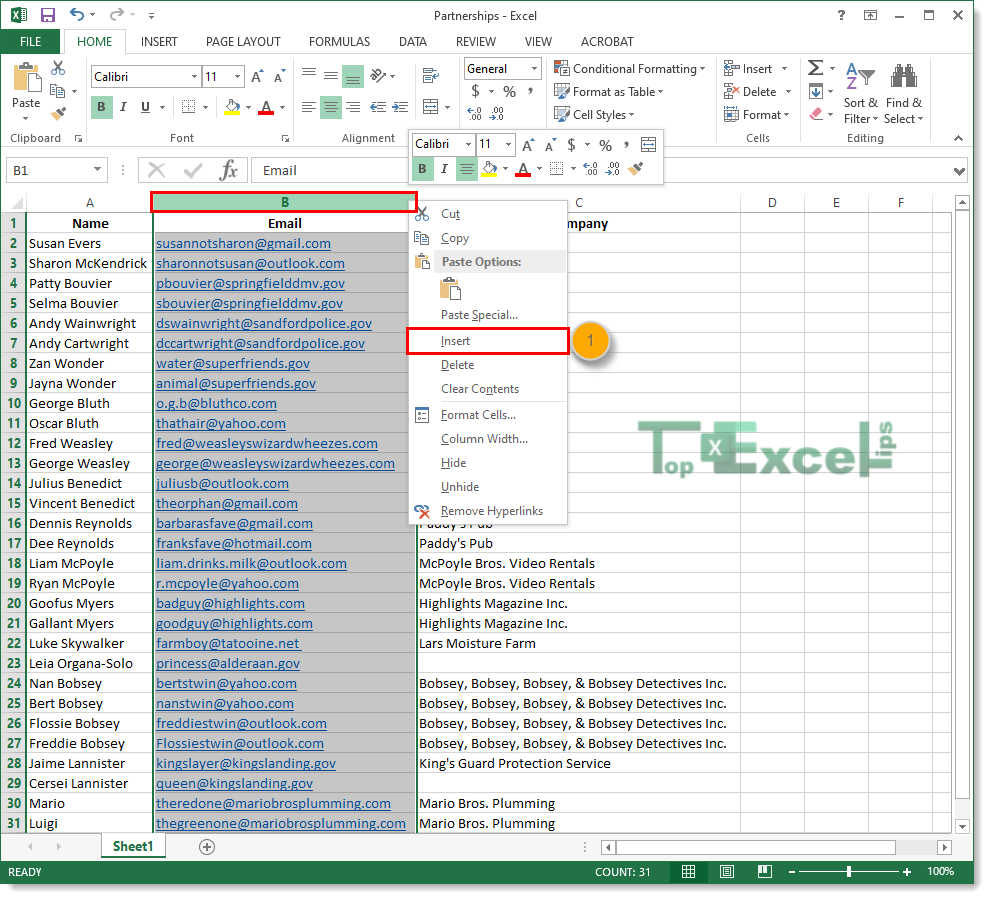Toggle Align Left in the ribbon

[308, 107]
